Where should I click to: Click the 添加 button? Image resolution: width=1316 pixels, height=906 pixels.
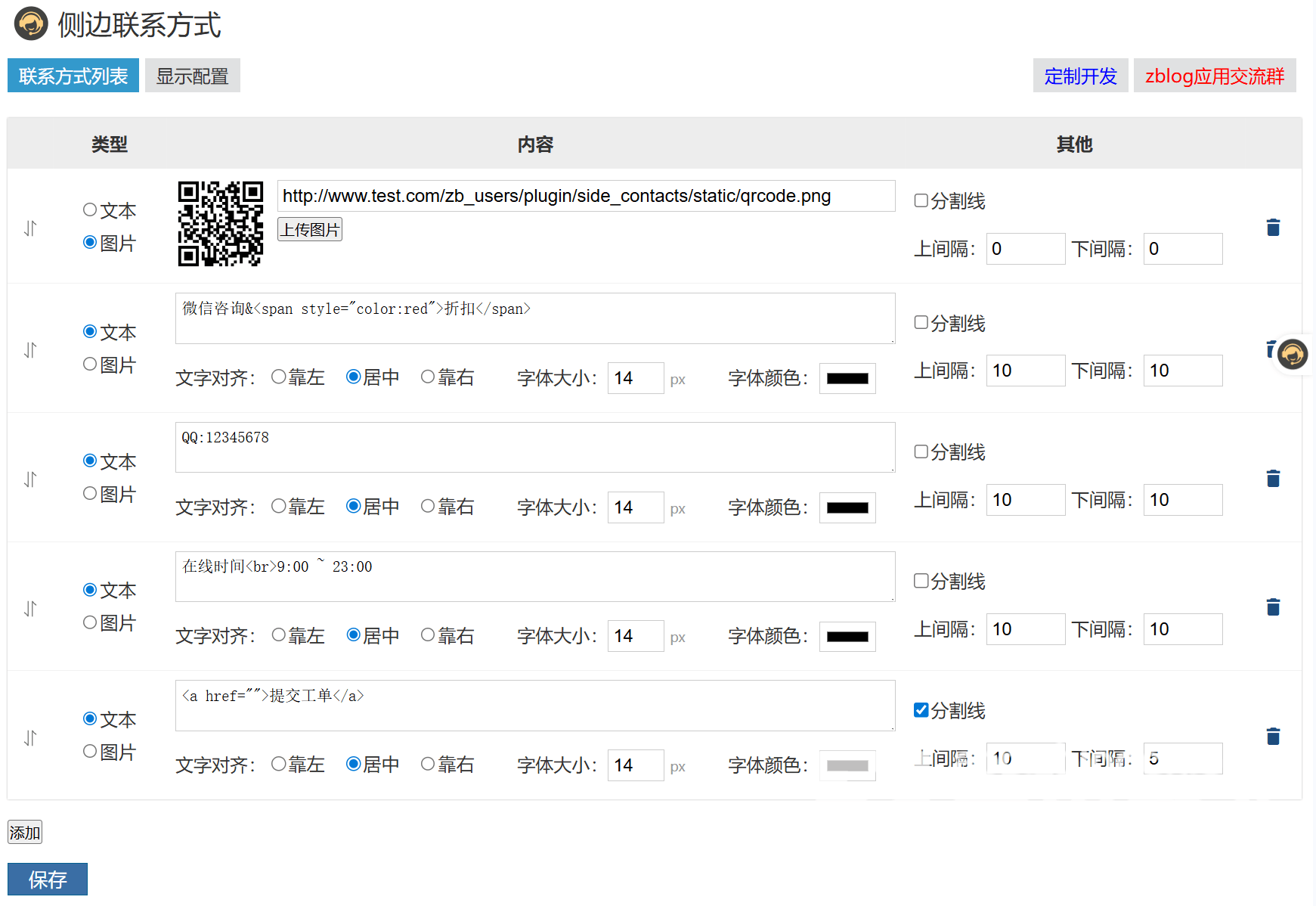coord(25,832)
